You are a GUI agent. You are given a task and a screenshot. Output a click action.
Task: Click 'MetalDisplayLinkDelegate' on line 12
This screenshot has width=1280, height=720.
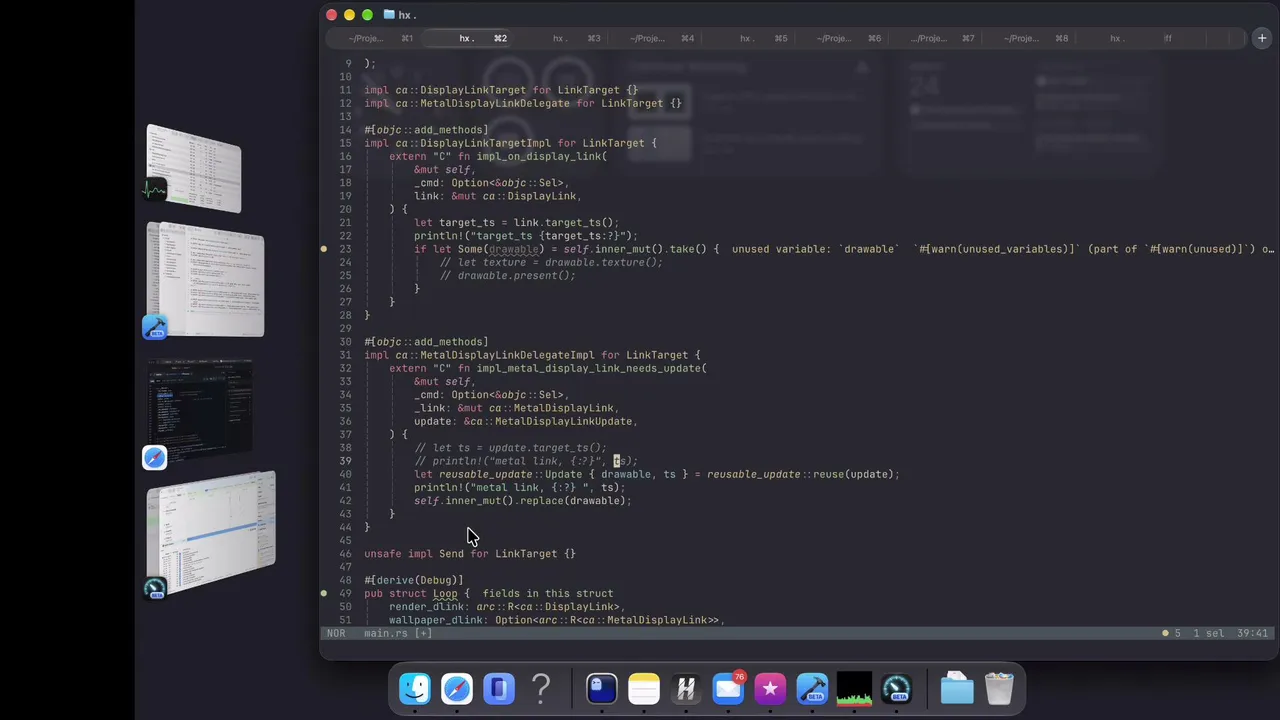click(495, 103)
